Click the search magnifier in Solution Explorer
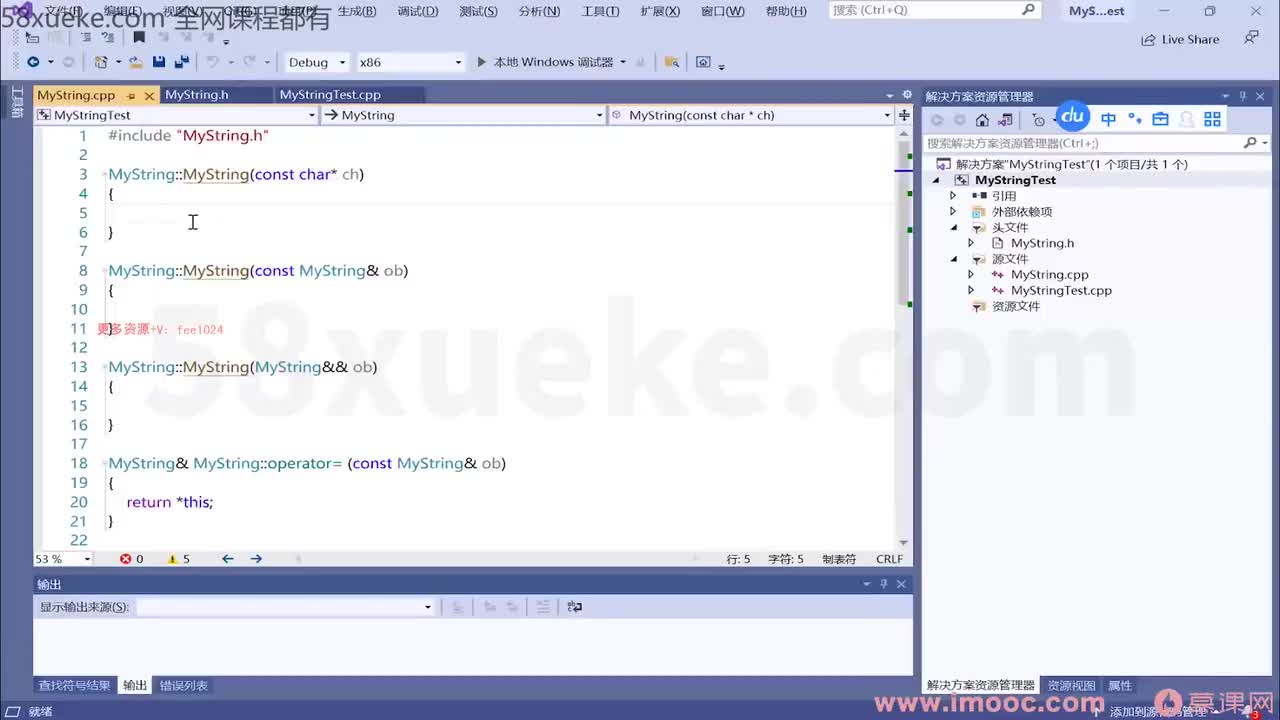Image resolution: width=1280 pixels, height=720 pixels. click(x=1250, y=143)
